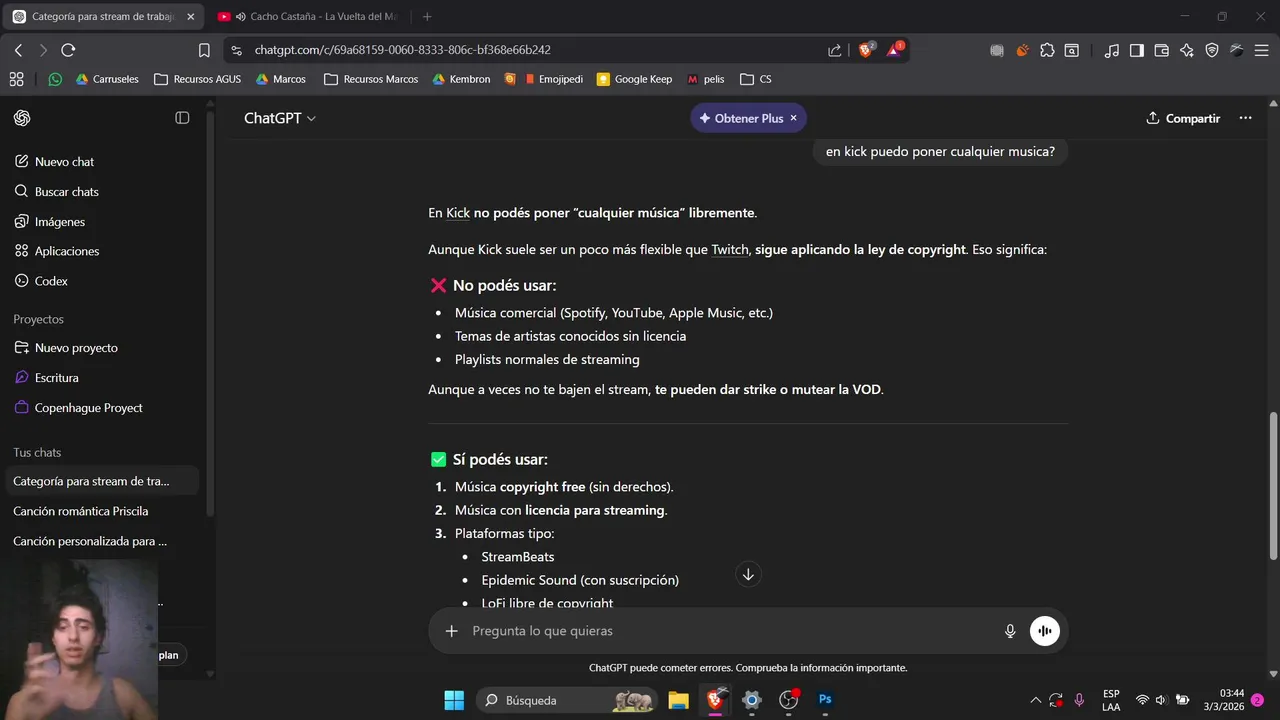The height and width of the screenshot is (720, 1280).
Task: Open the Brave VPN shield icon
Action: (1212, 50)
